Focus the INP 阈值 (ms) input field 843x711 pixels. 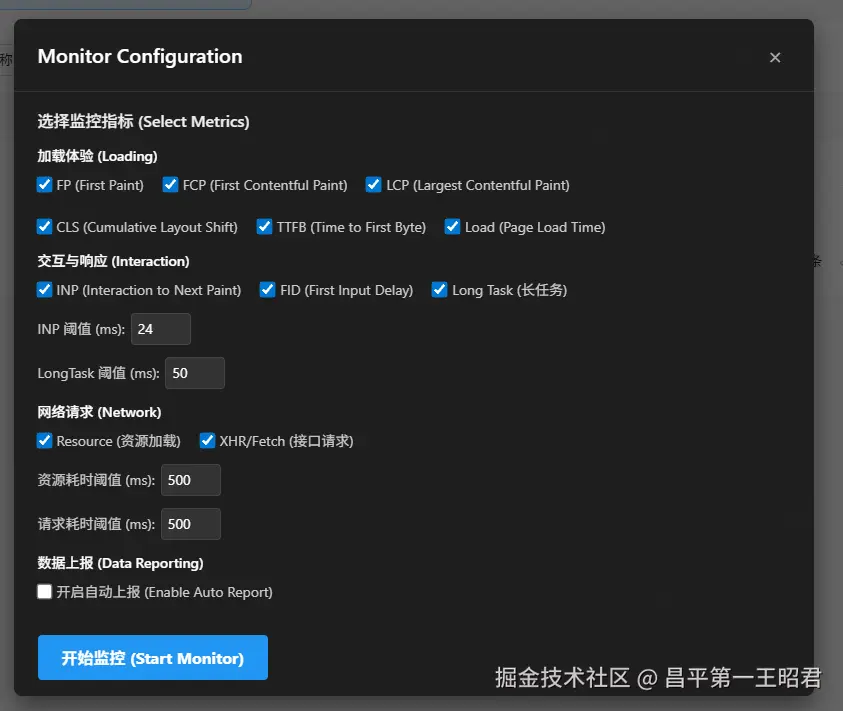(x=161, y=329)
